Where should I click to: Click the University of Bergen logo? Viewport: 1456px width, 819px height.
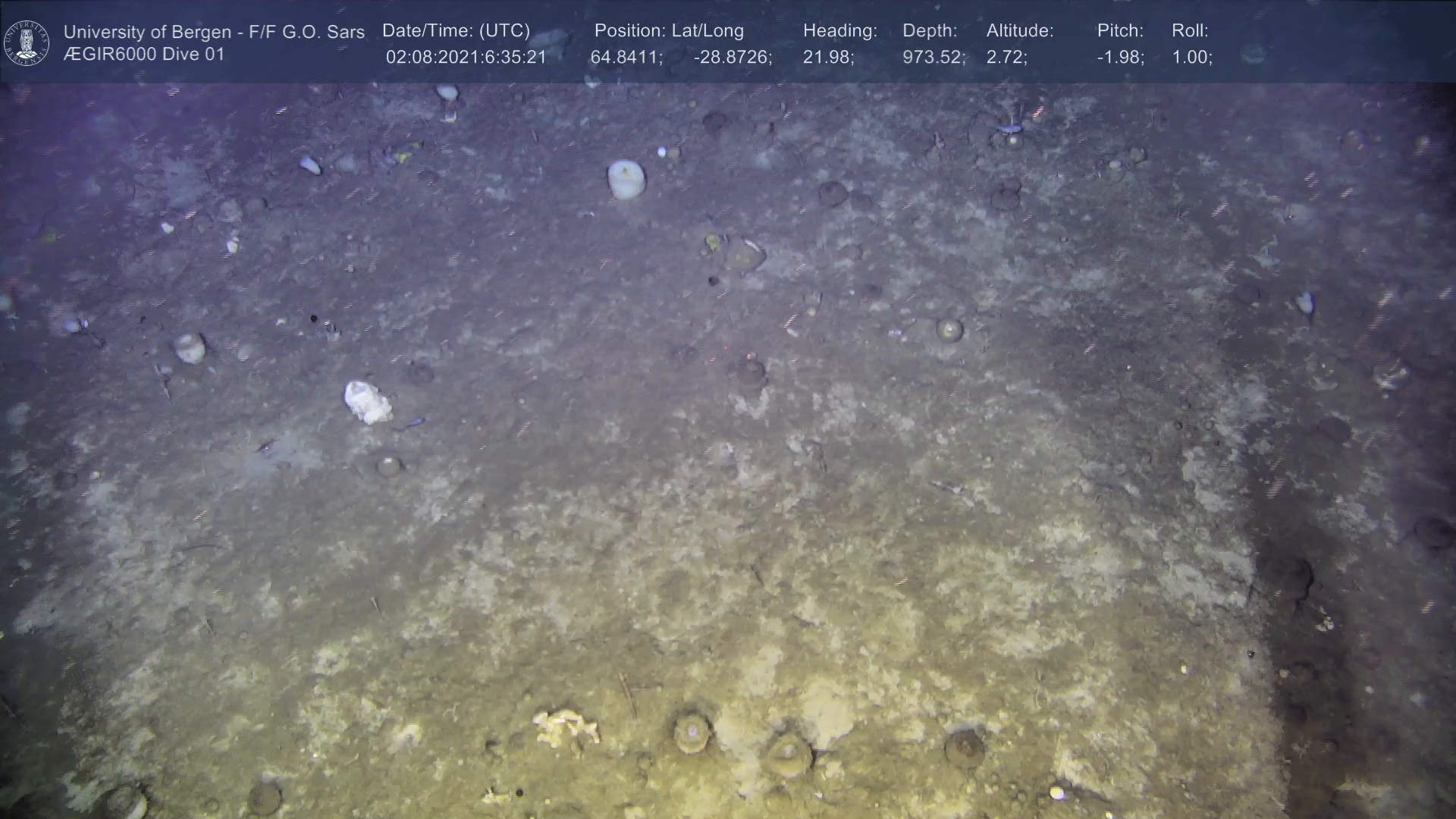click(27, 42)
